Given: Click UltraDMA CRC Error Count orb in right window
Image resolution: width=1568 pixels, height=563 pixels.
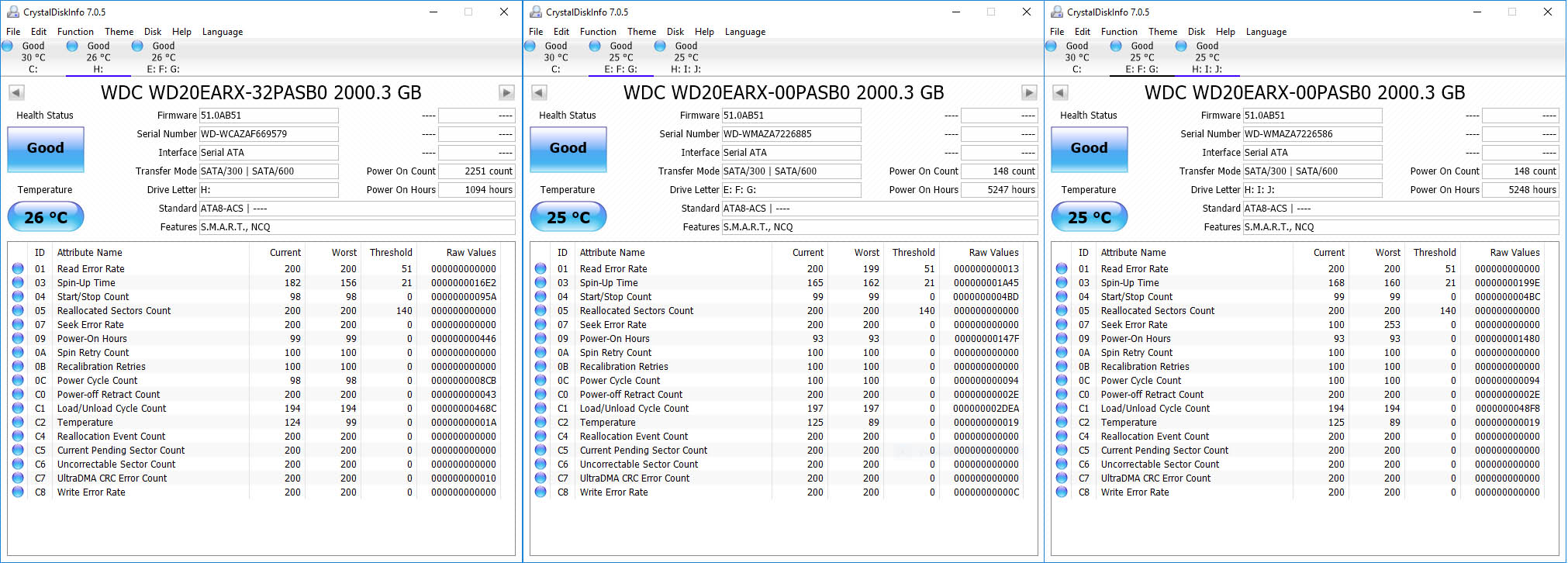Looking at the screenshot, I should 1062,478.
